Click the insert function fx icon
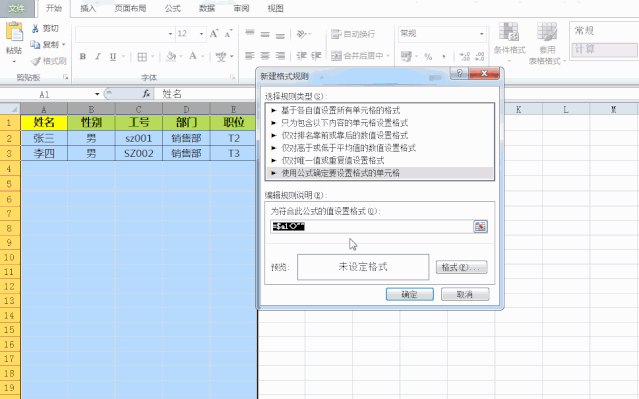639x399 pixels. tap(146, 94)
